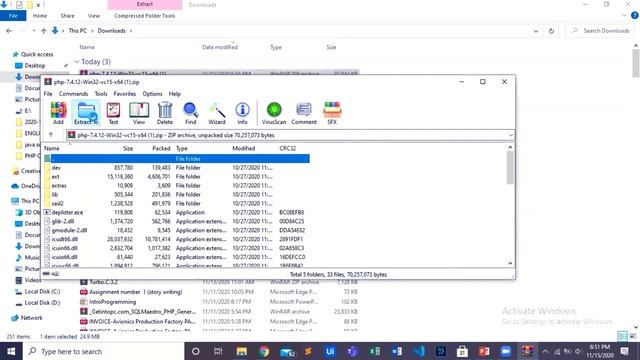Open Explorer Home ribbon tab
This screenshot has width=640, height=360.
coord(40,16)
